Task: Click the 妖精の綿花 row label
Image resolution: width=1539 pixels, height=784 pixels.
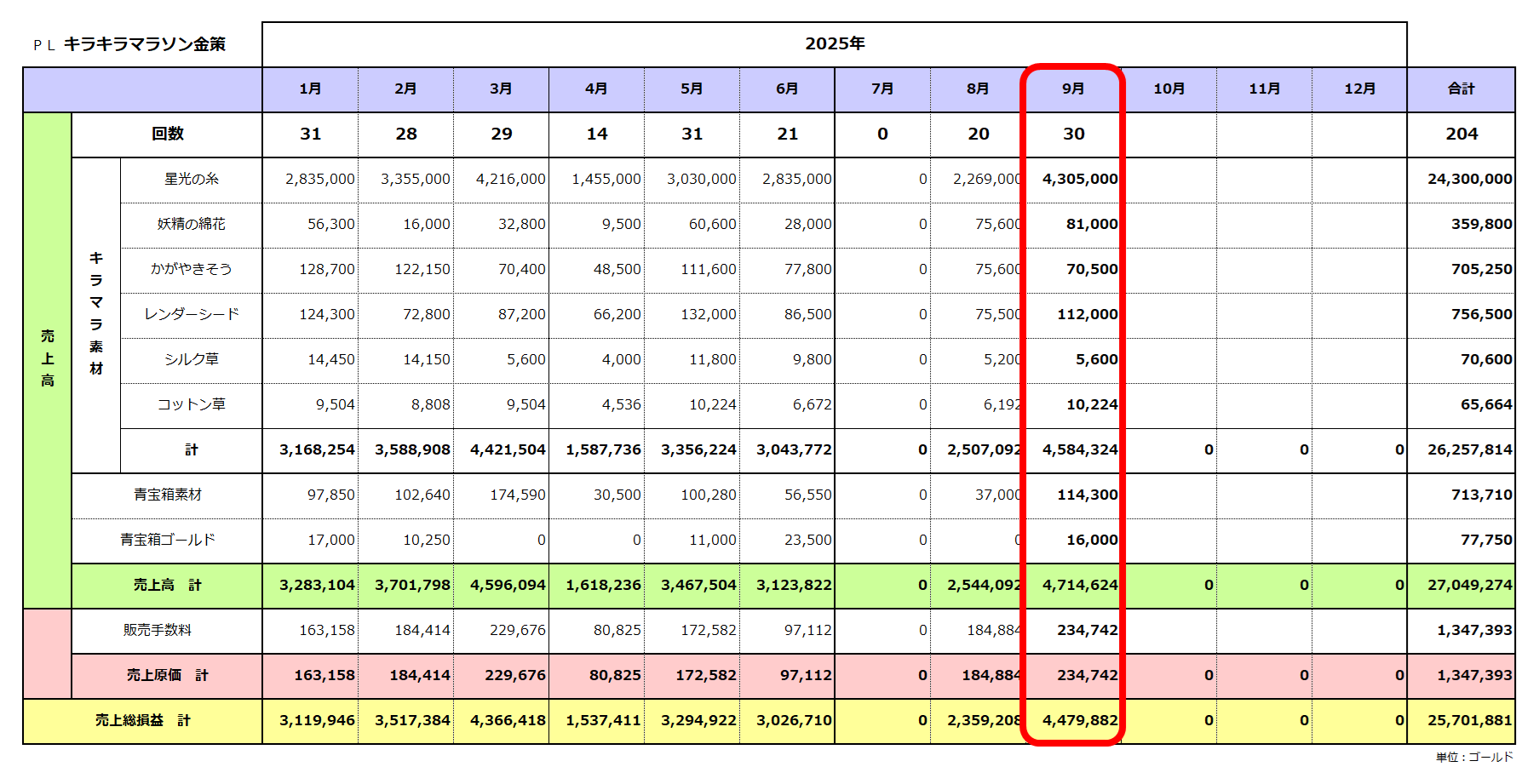Action: pyautogui.click(x=191, y=224)
